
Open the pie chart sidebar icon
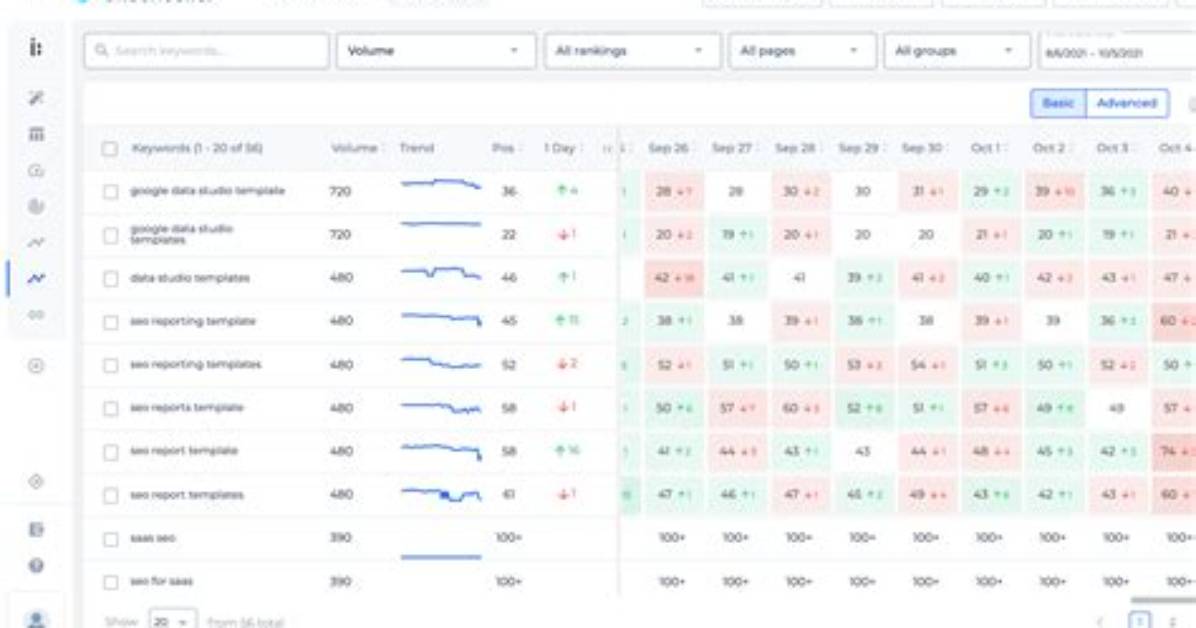tap(36, 206)
